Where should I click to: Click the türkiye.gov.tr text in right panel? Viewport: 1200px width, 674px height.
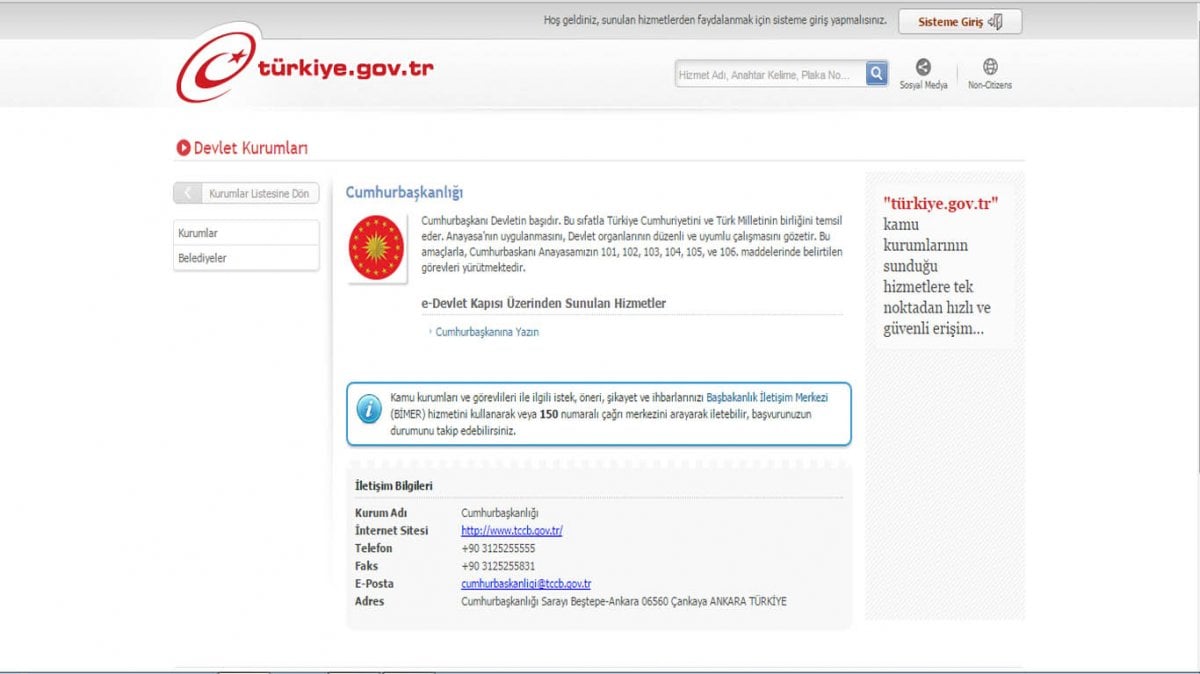[943, 202]
